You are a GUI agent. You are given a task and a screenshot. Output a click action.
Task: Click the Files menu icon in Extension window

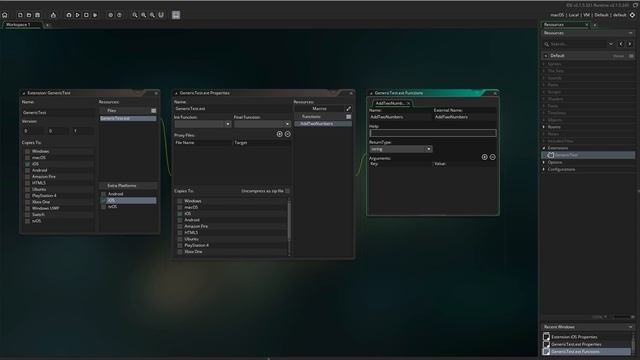(153, 111)
